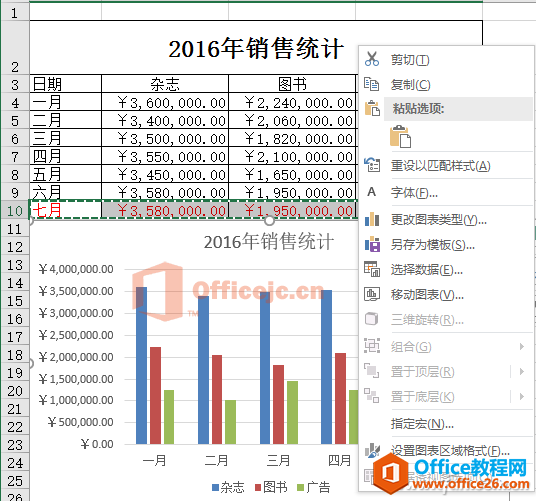The height and width of the screenshot is (501, 536).
Task: Click the Select Data icon
Action: 372,269
